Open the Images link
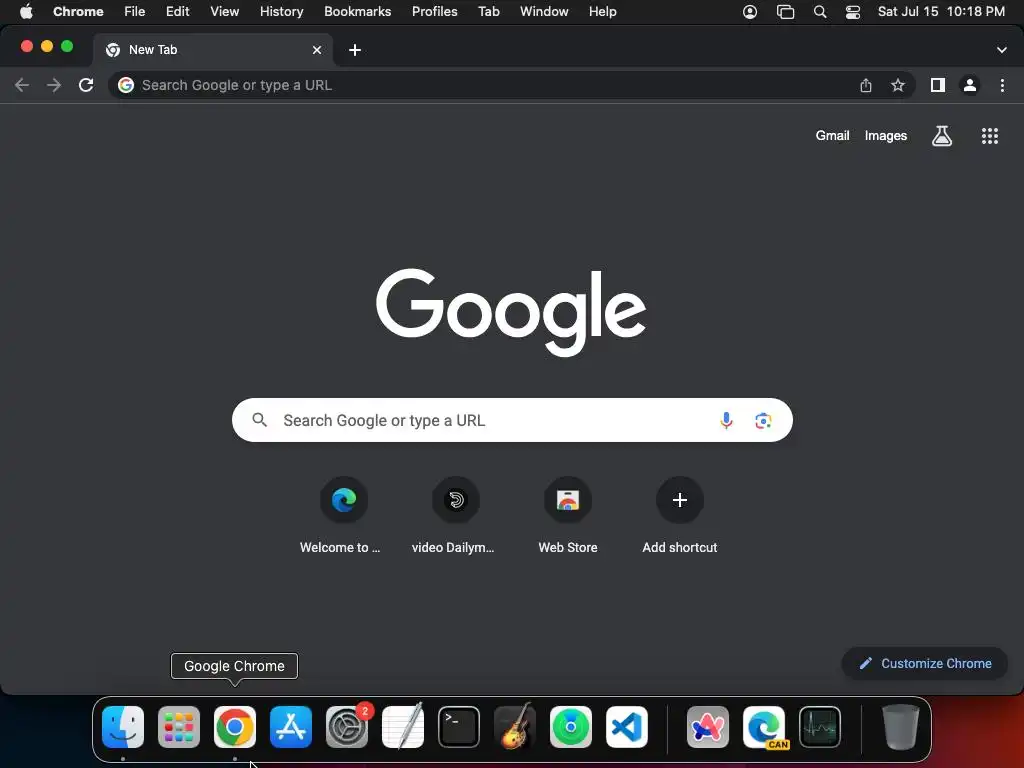 (886, 136)
